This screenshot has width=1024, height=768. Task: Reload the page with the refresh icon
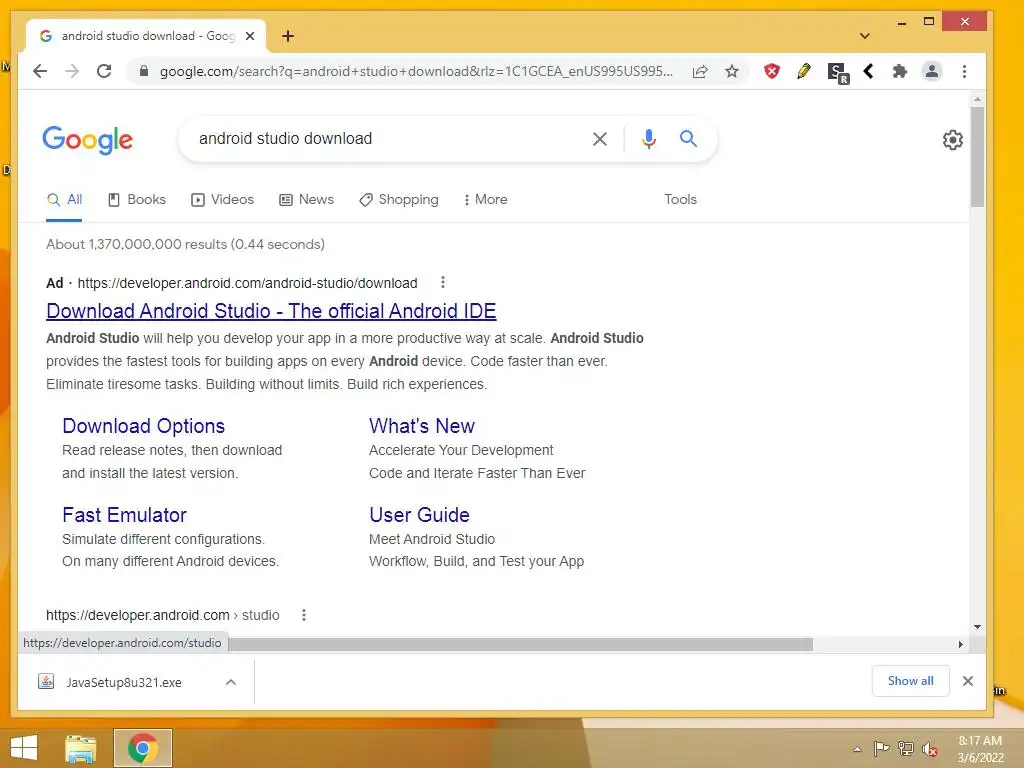tap(104, 71)
